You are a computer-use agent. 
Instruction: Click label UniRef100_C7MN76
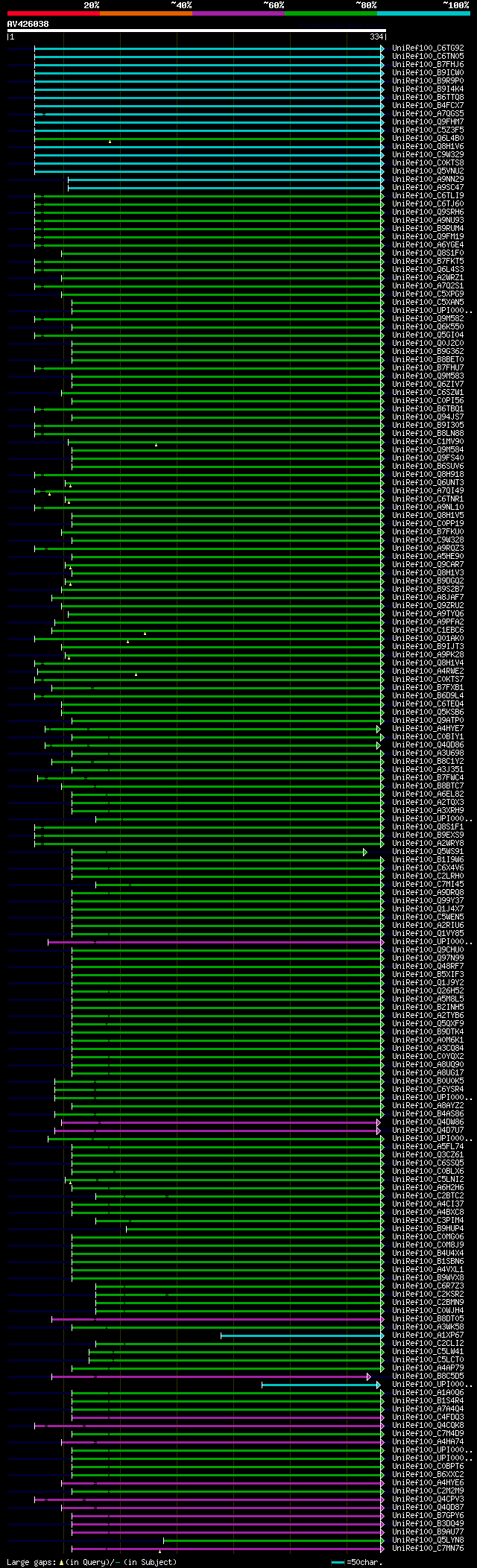click(x=428, y=1549)
